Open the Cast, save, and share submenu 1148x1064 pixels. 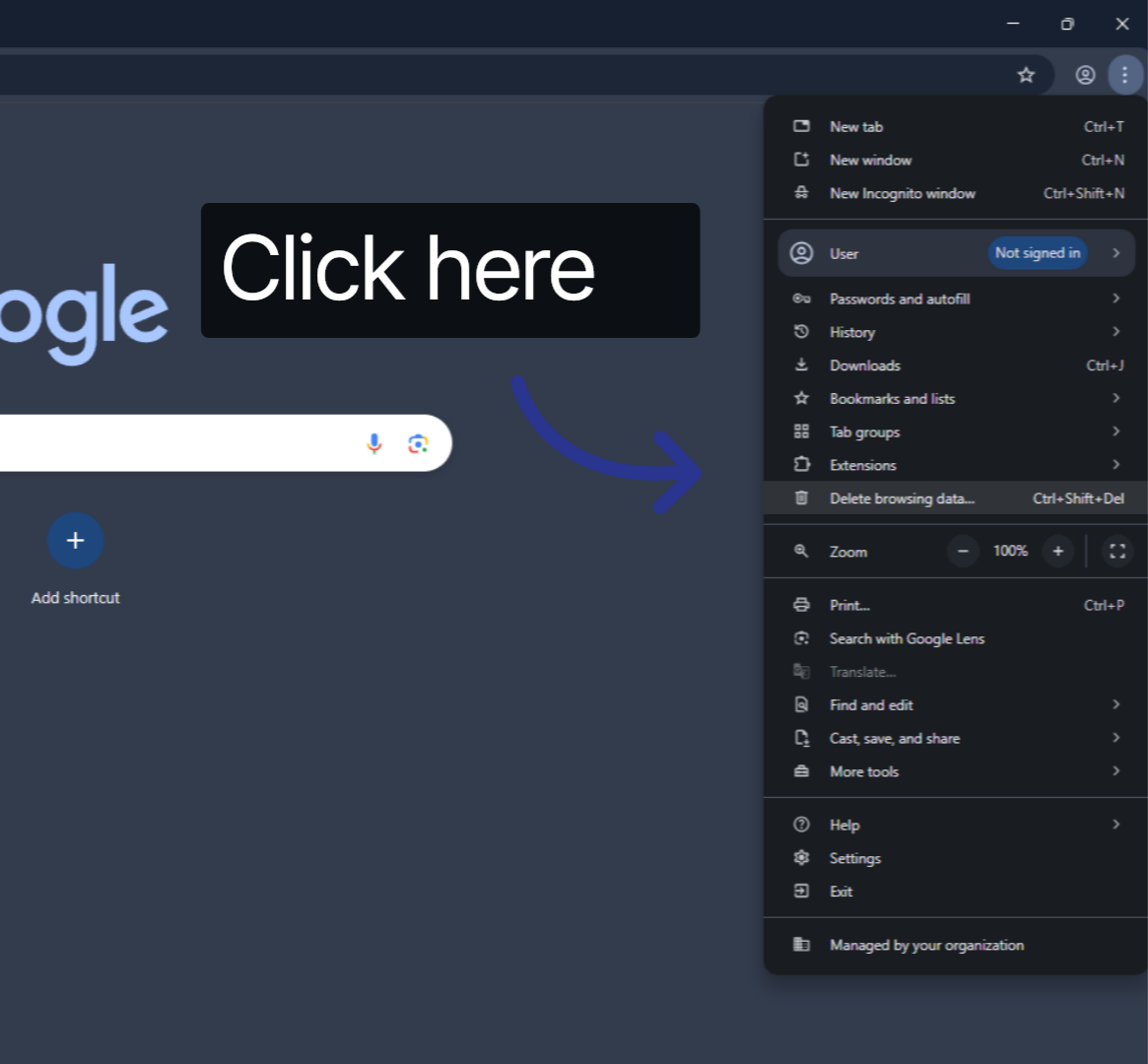(895, 738)
